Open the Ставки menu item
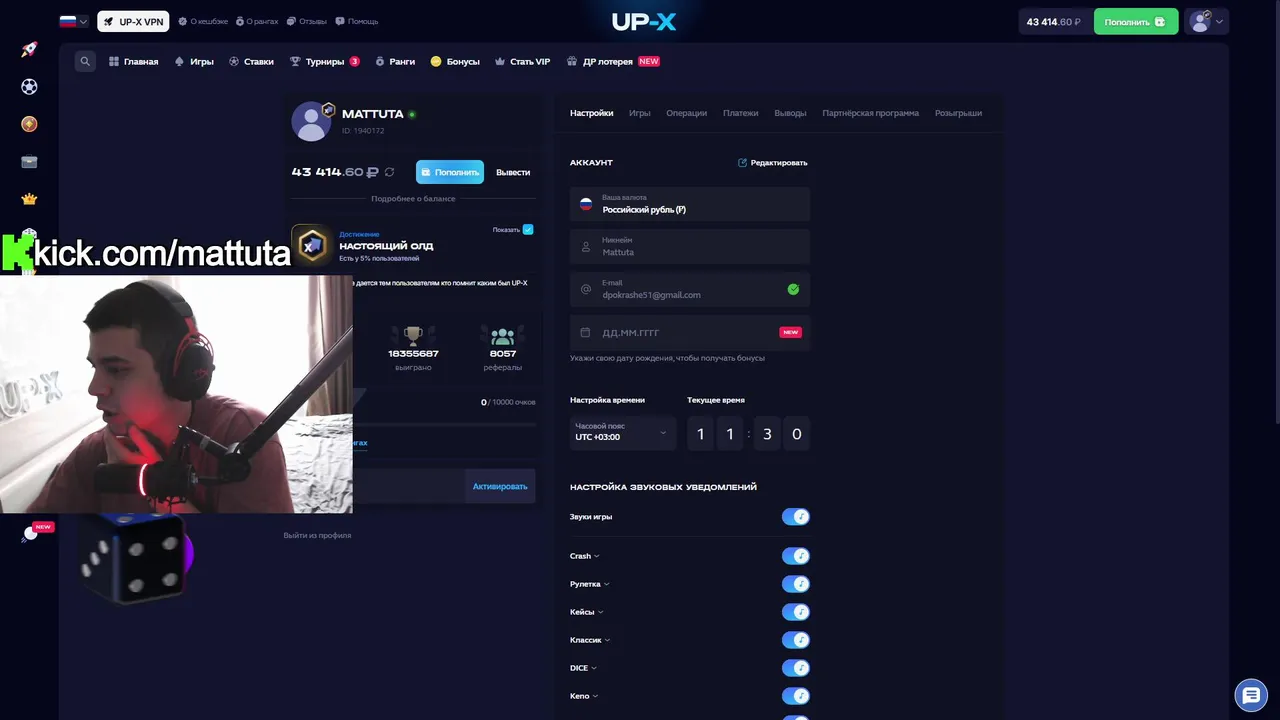The width and height of the screenshot is (1280, 720). [x=251, y=61]
